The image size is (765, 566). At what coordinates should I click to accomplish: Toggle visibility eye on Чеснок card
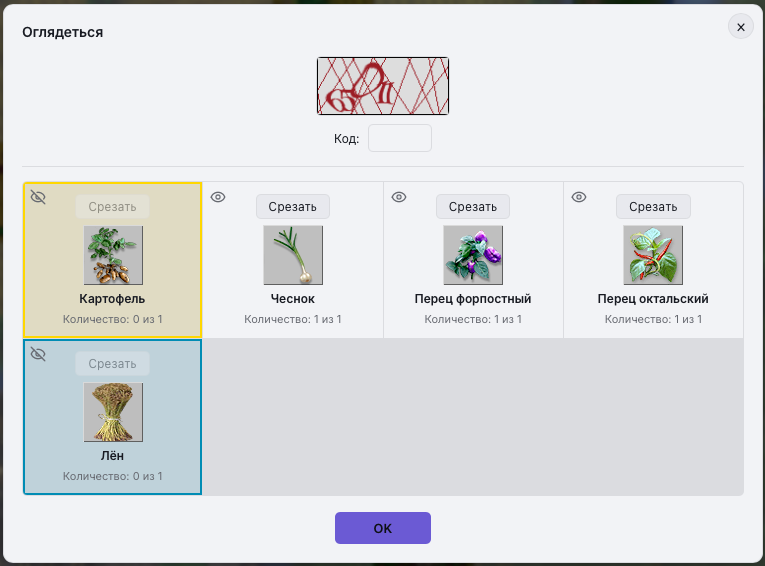[x=218, y=197]
